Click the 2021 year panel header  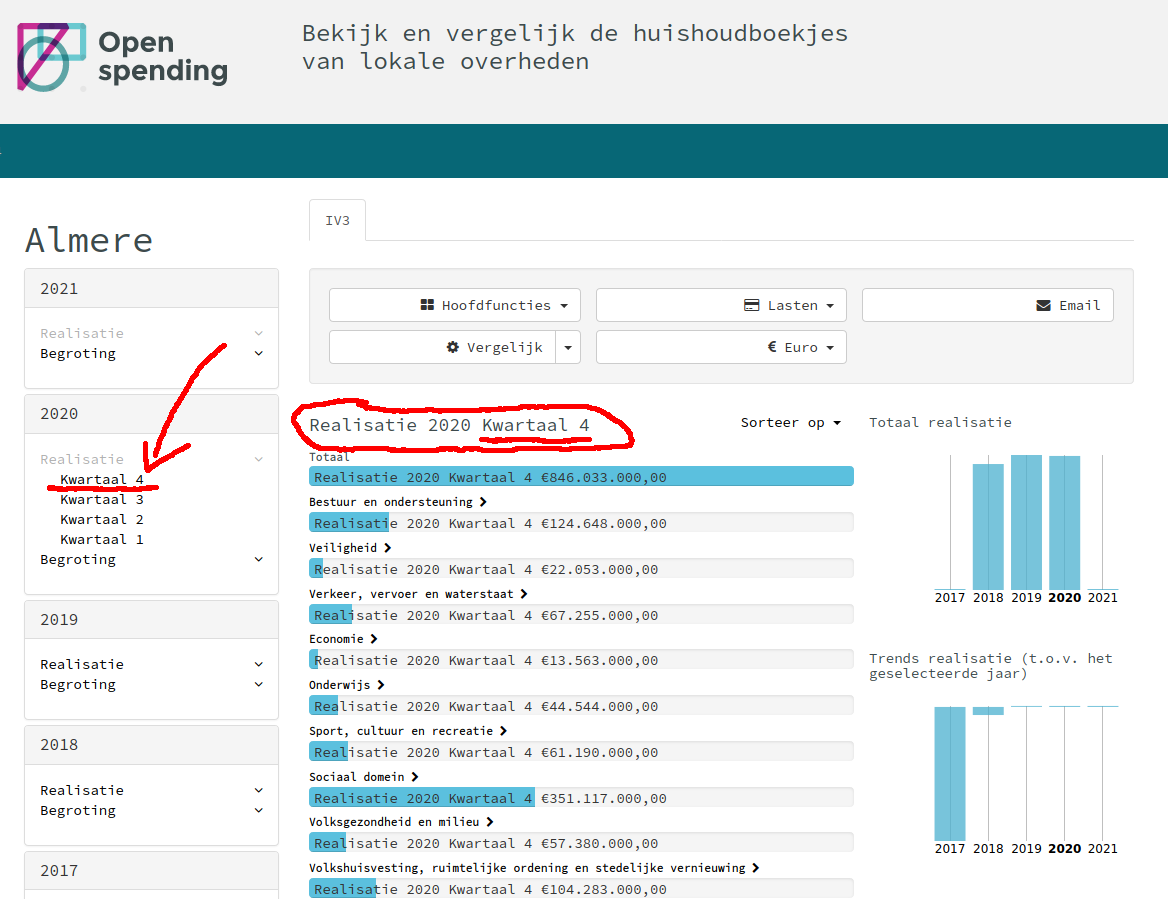(151, 288)
